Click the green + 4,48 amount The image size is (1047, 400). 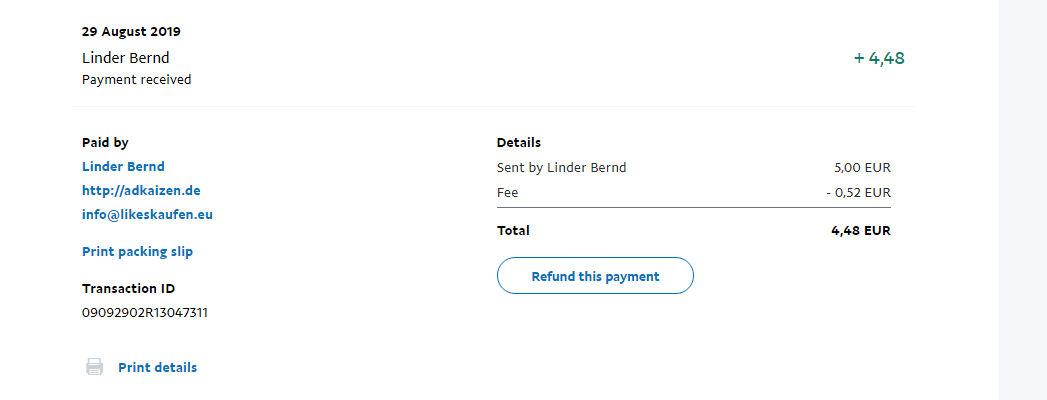coord(879,58)
